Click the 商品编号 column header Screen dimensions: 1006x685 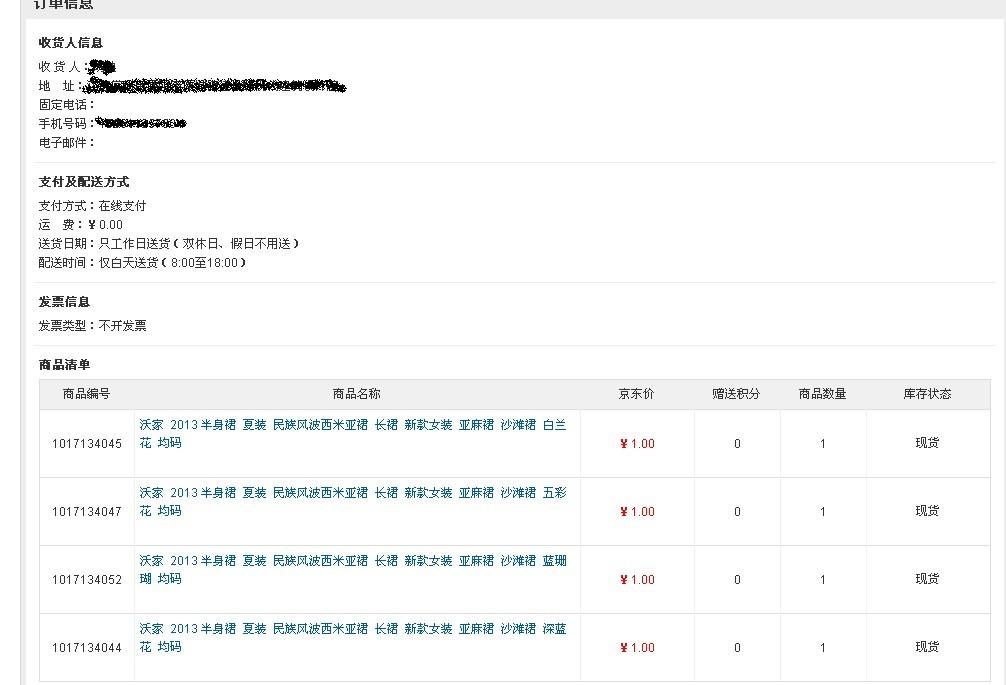(x=87, y=394)
